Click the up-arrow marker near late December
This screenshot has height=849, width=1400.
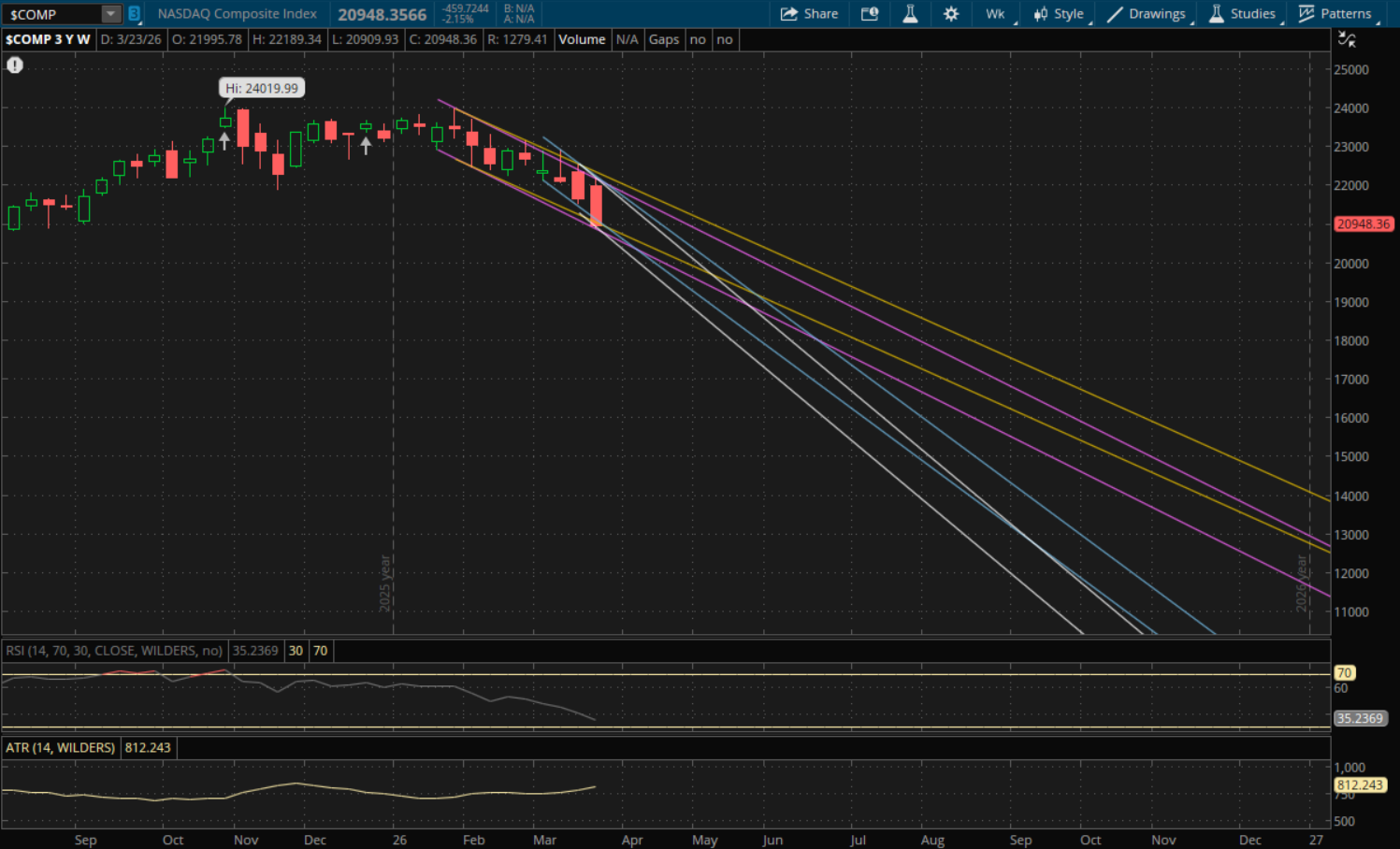(366, 145)
